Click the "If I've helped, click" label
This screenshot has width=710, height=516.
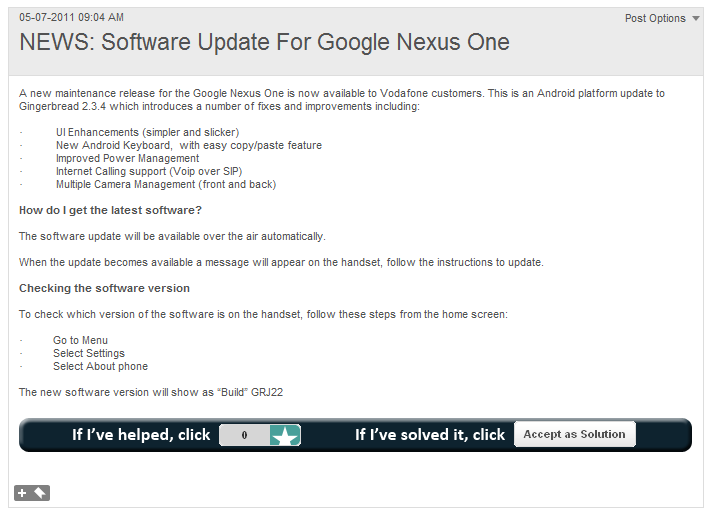[141, 435]
